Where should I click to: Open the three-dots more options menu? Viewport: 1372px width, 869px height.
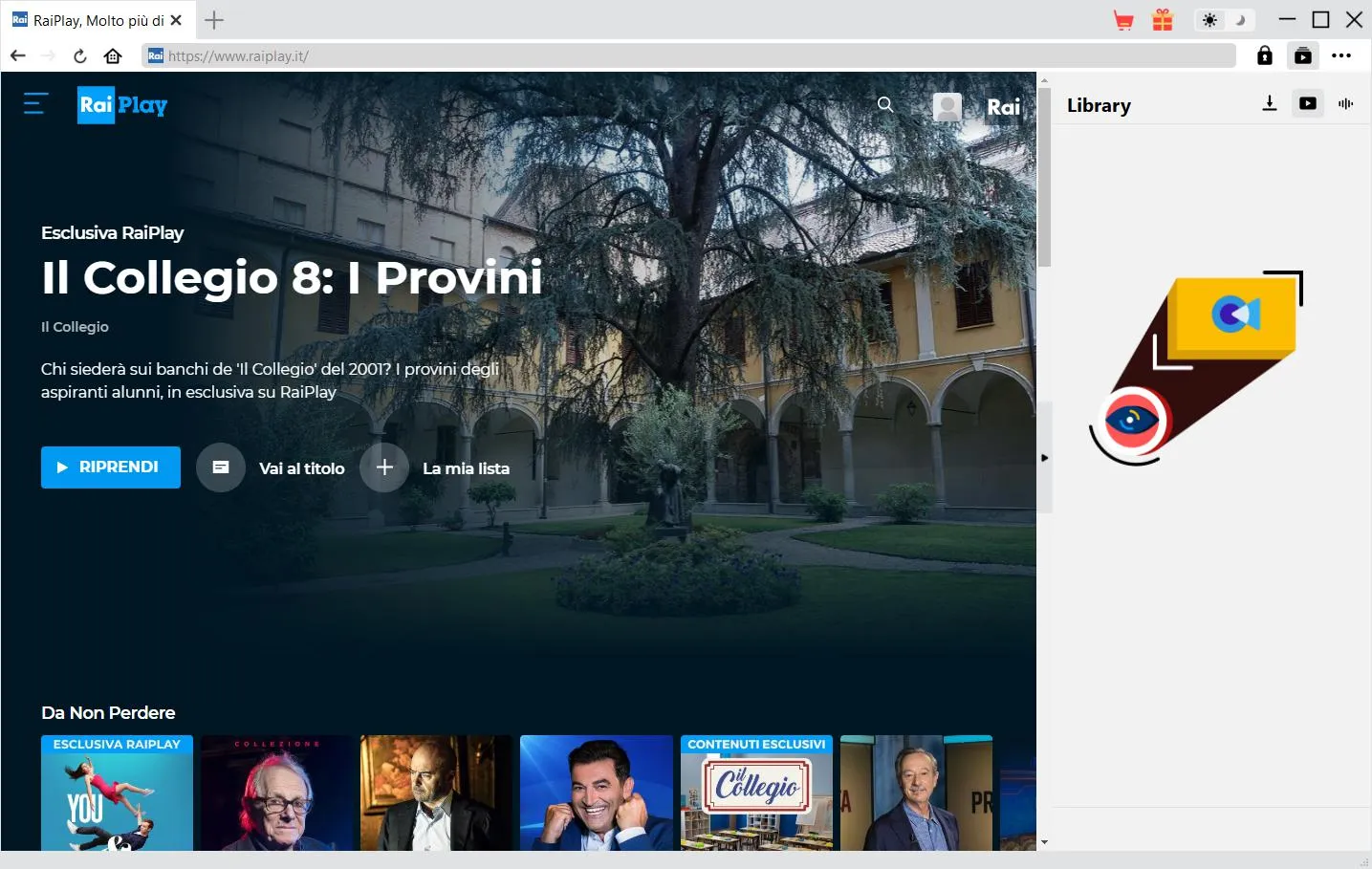point(1341,55)
